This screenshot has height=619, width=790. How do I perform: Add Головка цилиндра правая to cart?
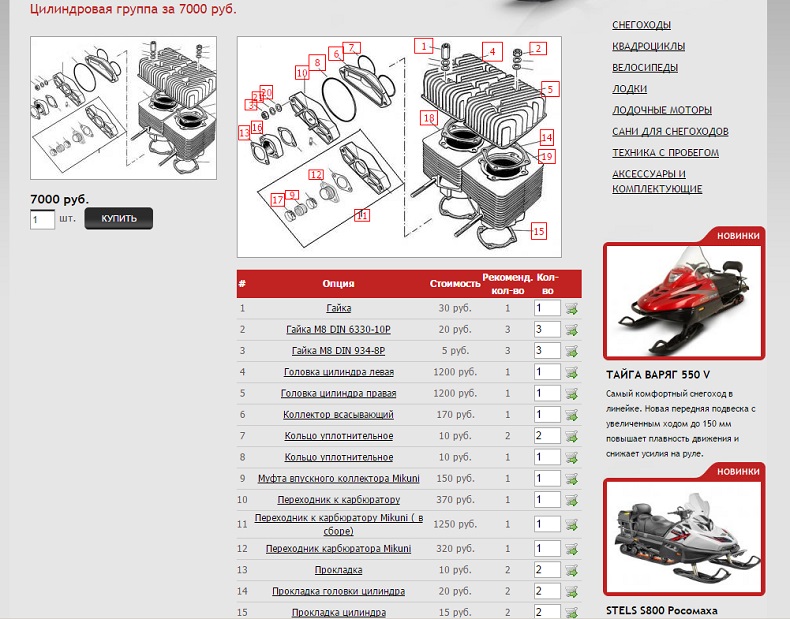[571, 394]
